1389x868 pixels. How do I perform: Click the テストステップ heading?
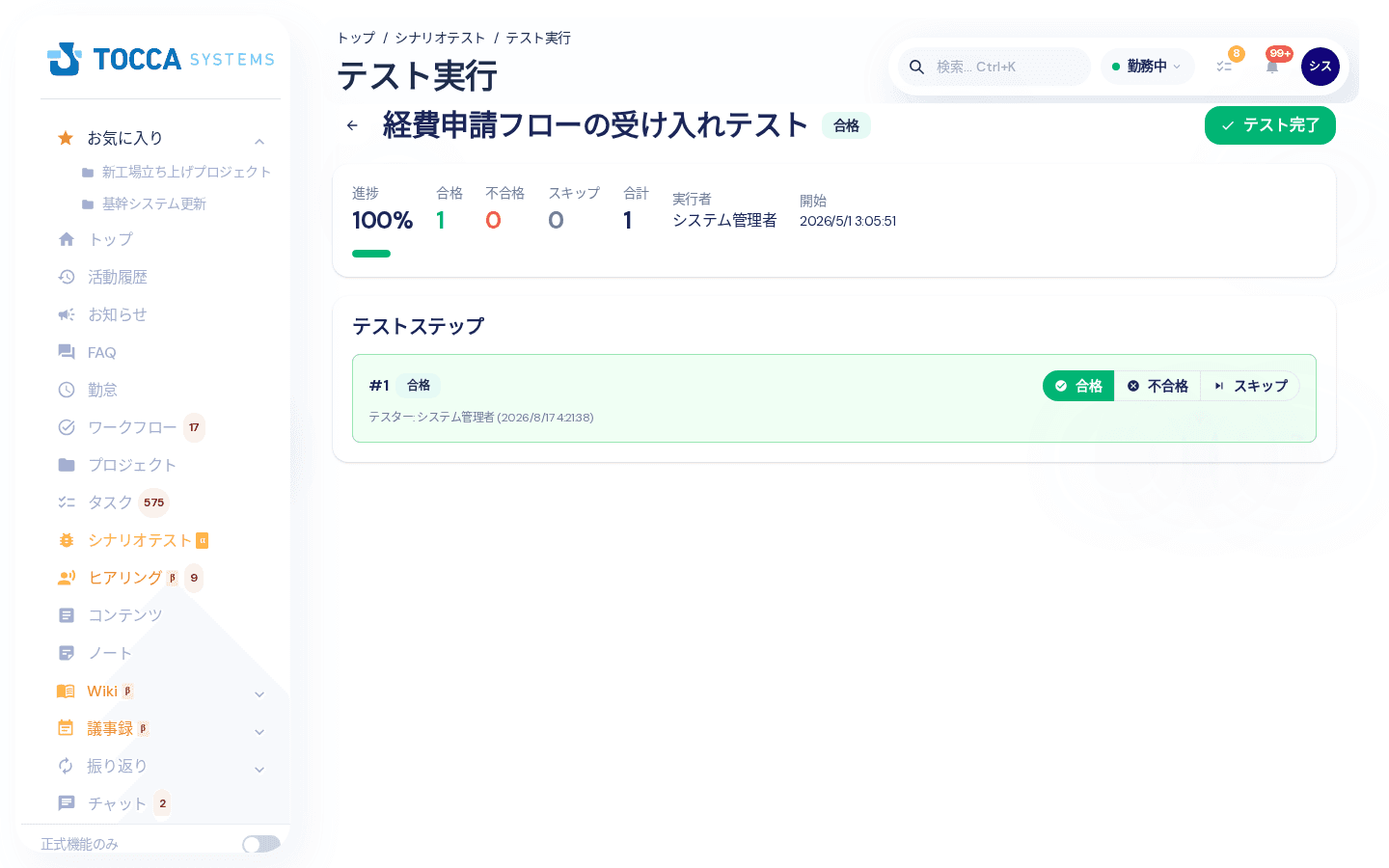418,326
